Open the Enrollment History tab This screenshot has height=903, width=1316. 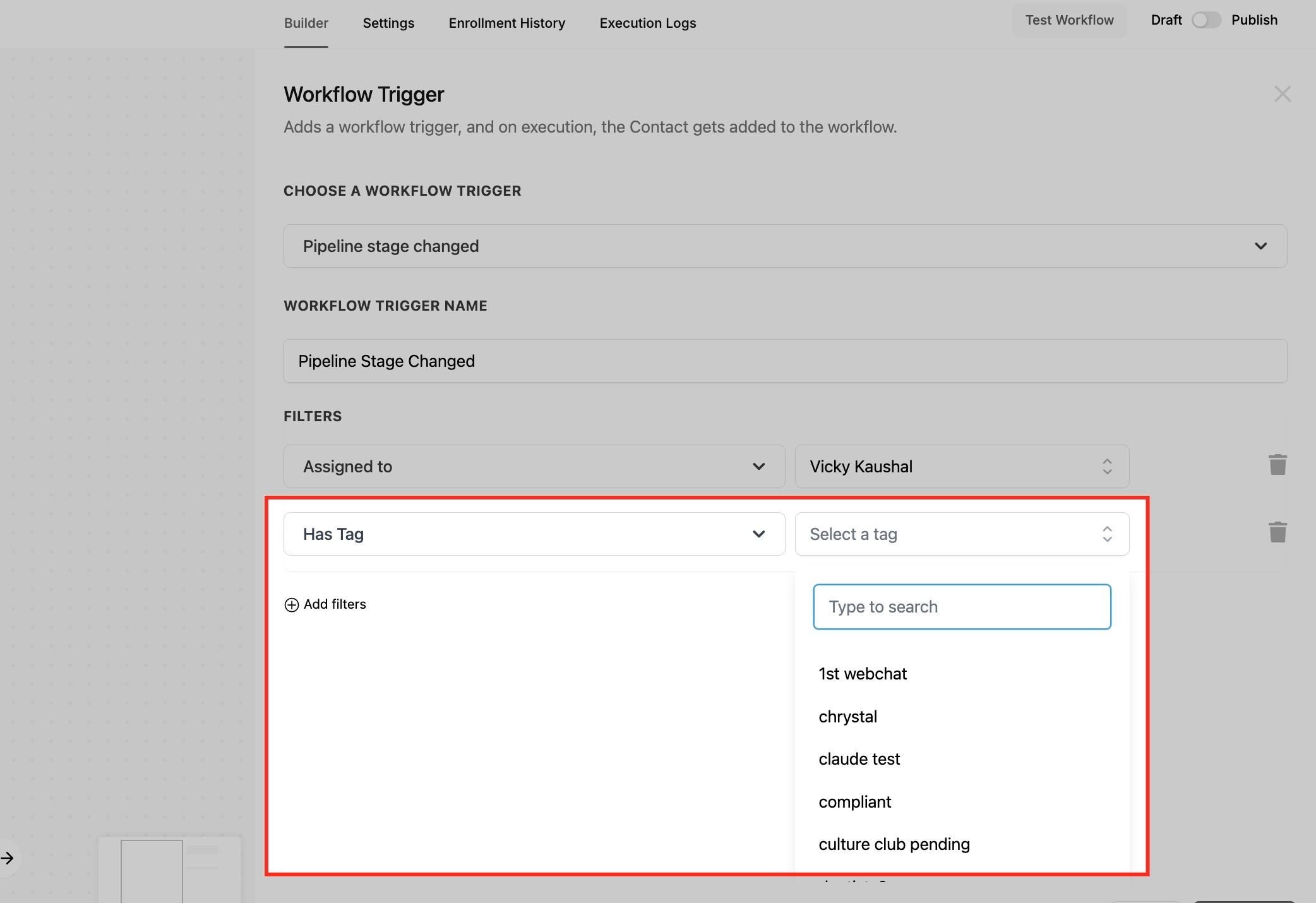pyautogui.click(x=506, y=23)
